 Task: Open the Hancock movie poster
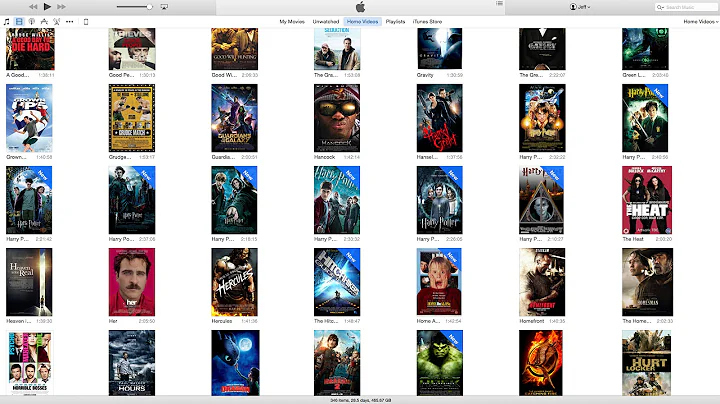(x=337, y=118)
